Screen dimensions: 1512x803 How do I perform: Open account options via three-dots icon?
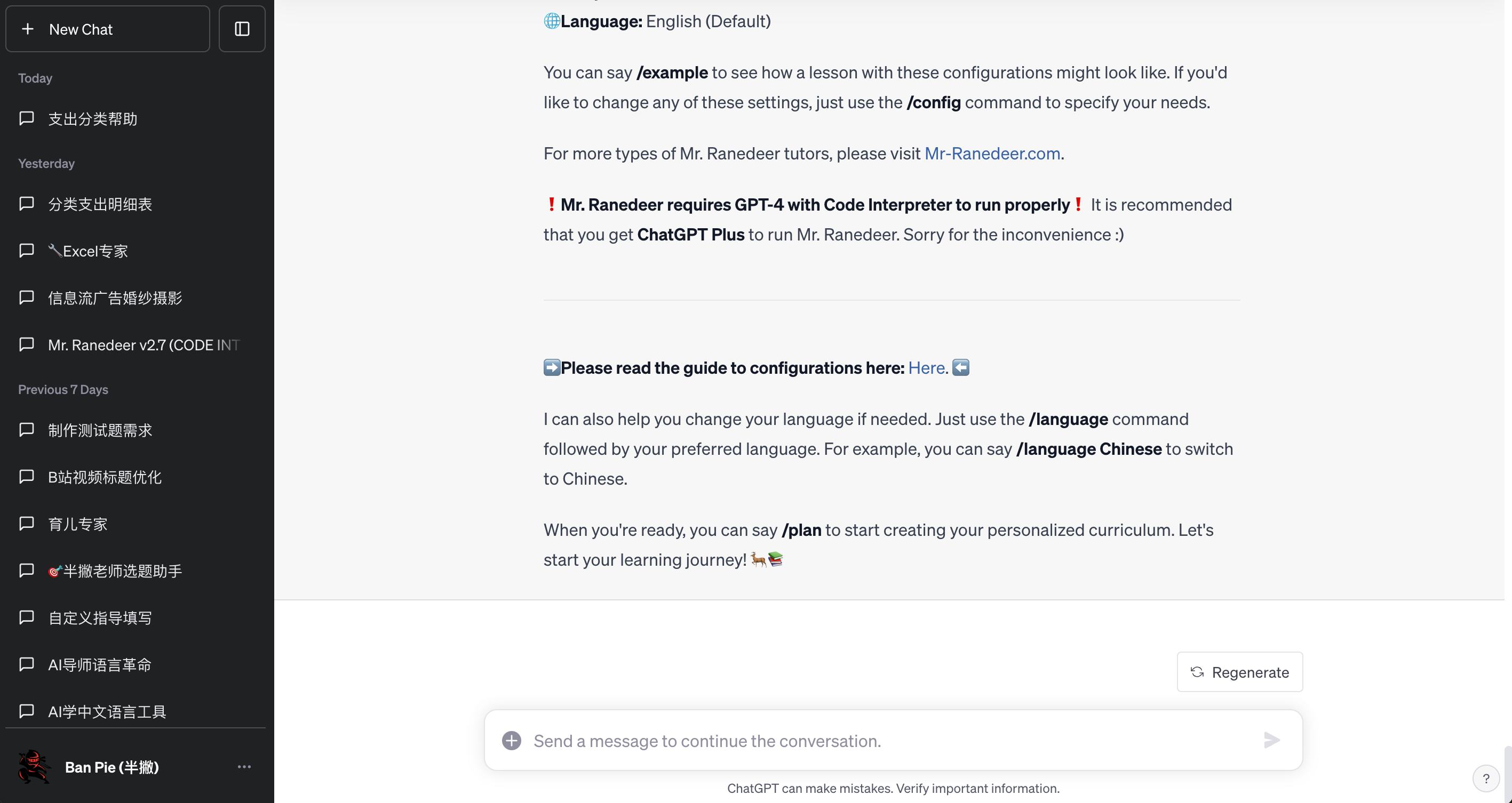[x=244, y=767]
